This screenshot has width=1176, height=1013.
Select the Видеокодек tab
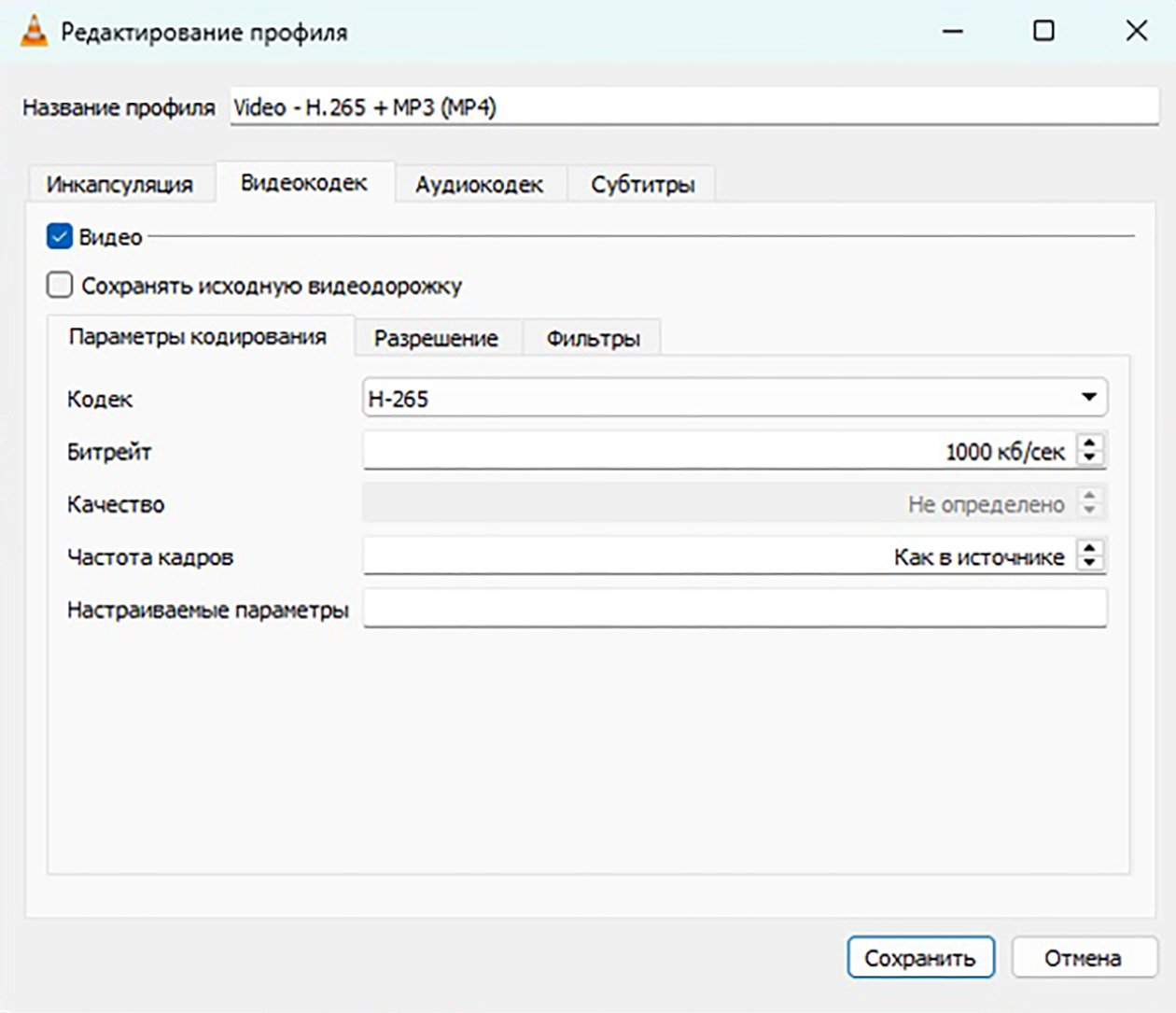point(304,182)
